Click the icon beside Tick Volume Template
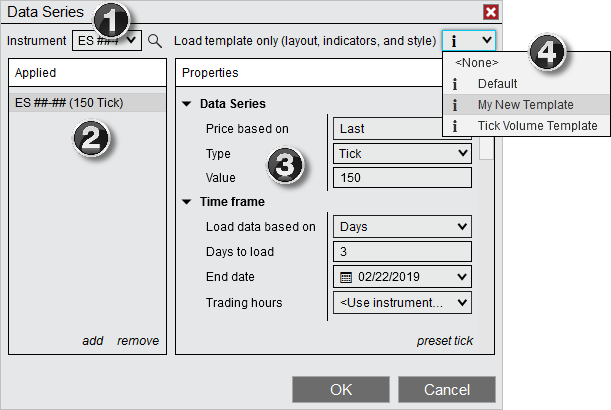The height and width of the screenshot is (410, 611). click(x=456, y=126)
